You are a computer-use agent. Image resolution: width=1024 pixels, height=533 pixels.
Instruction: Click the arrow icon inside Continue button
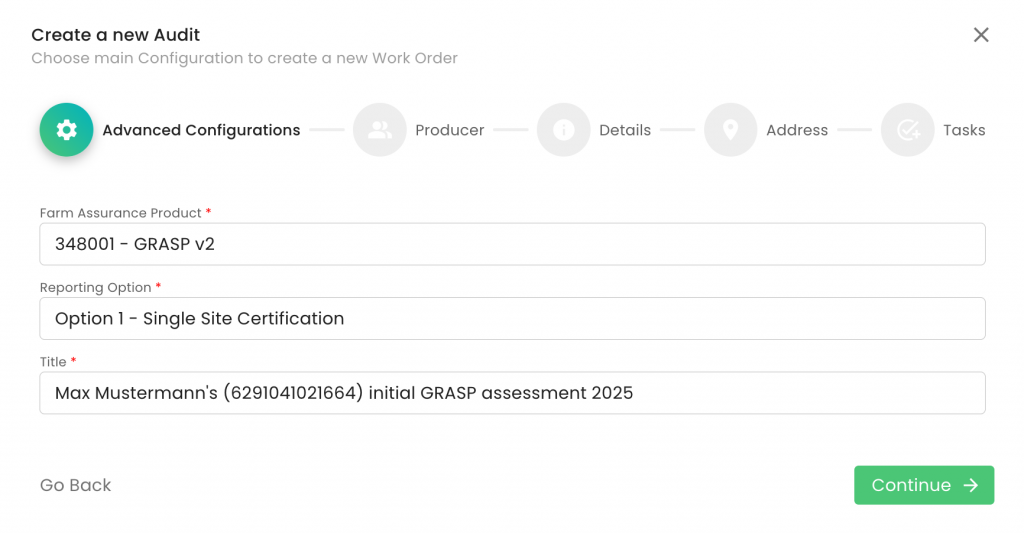(970, 485)
